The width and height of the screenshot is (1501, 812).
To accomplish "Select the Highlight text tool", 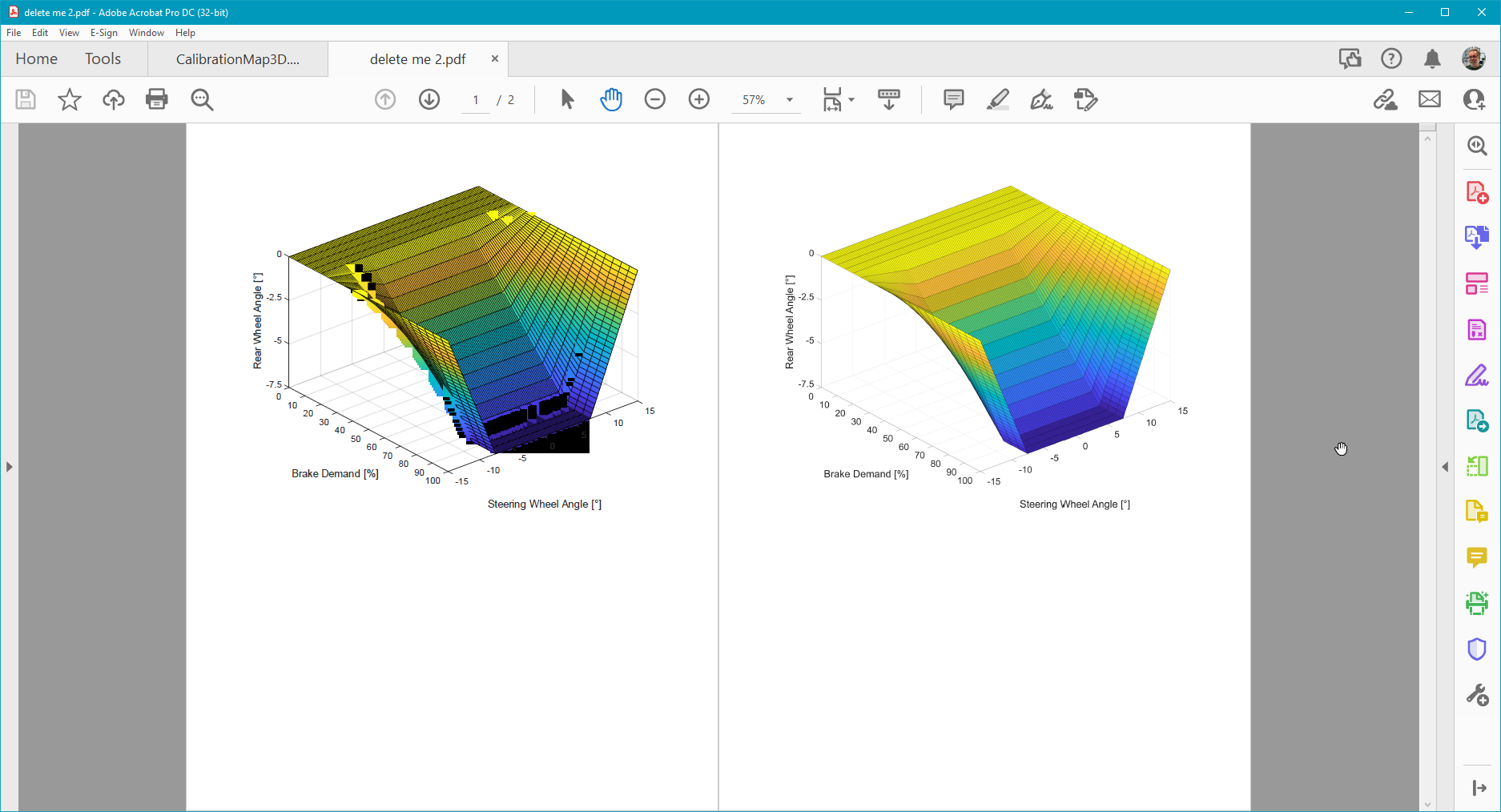I will pos(998,99).
